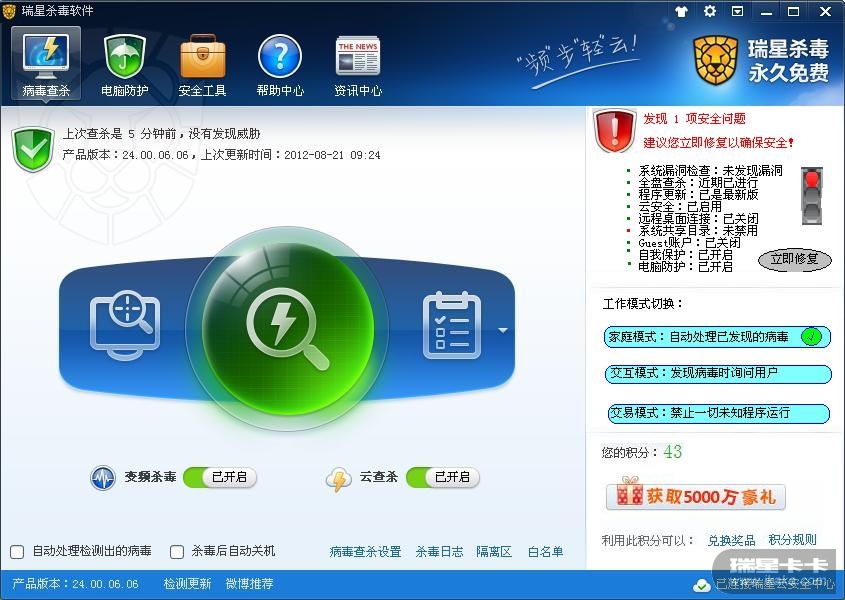The image size is (845, 600).
Task: Click 远程桌面连接：已关闭 status line
Action: [698, 219]
